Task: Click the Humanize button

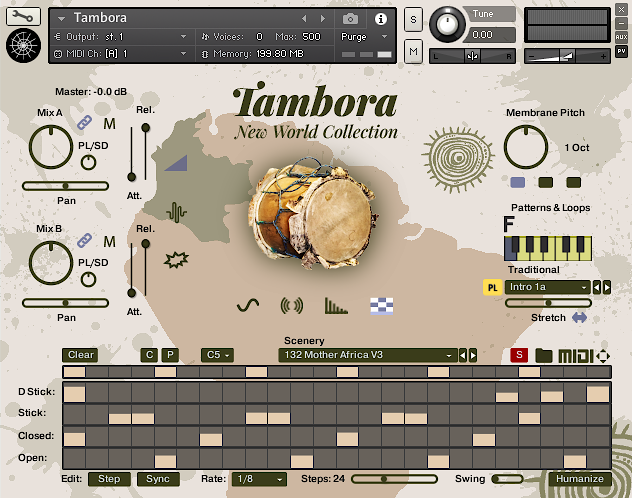Action: click(580, 479)
